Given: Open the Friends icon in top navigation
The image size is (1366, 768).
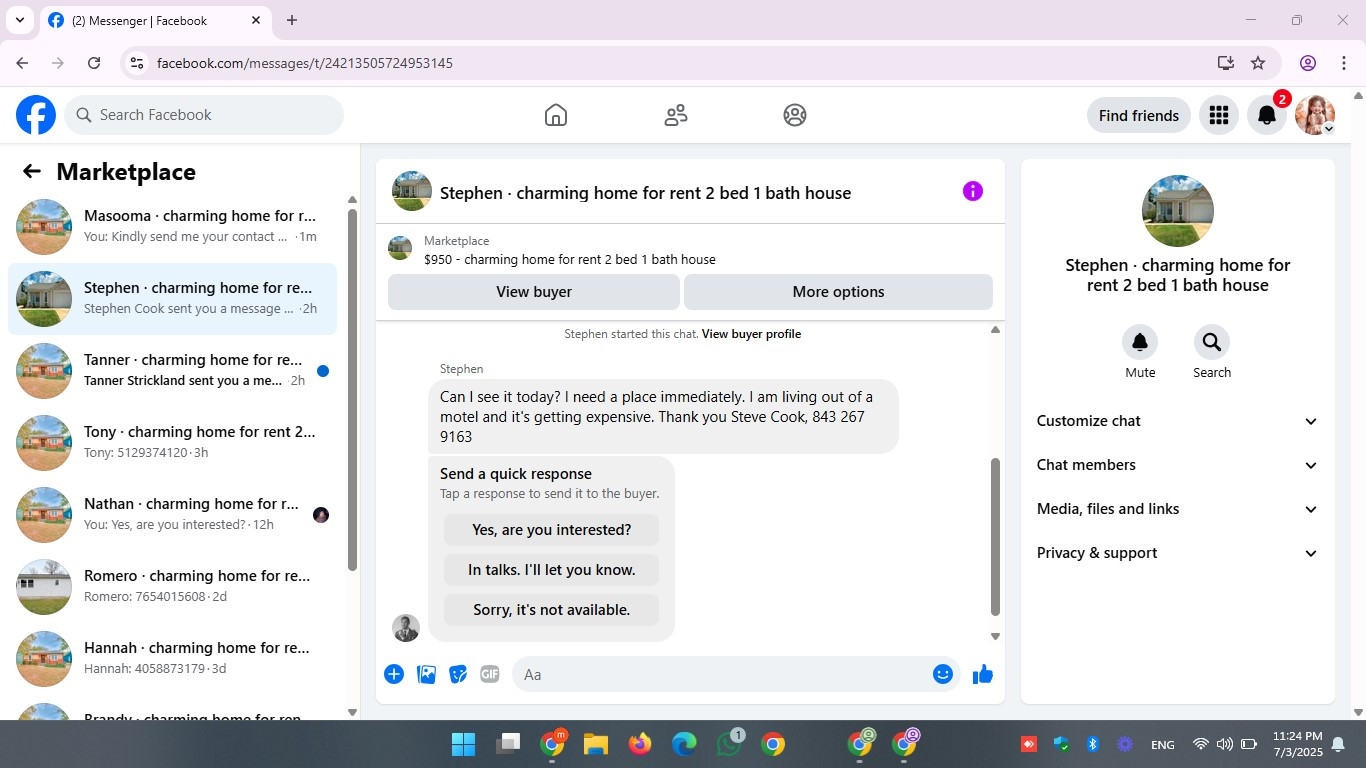Looking at the screenshot, I should point(676,115).
